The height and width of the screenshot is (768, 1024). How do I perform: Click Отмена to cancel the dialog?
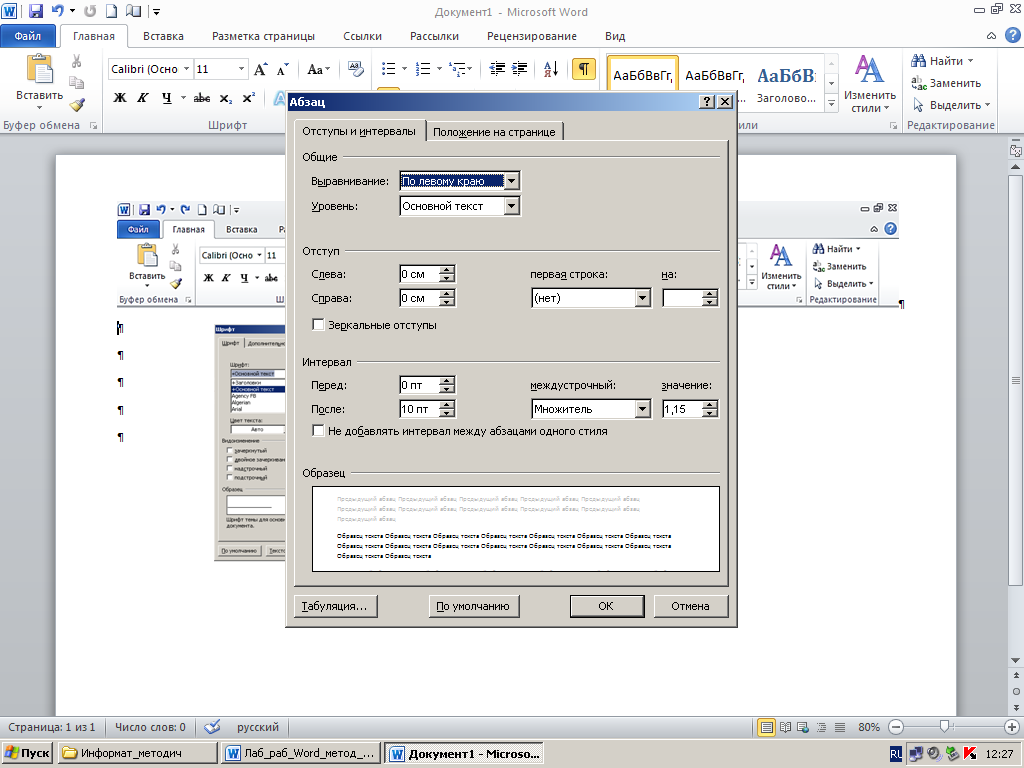[690, 606]
